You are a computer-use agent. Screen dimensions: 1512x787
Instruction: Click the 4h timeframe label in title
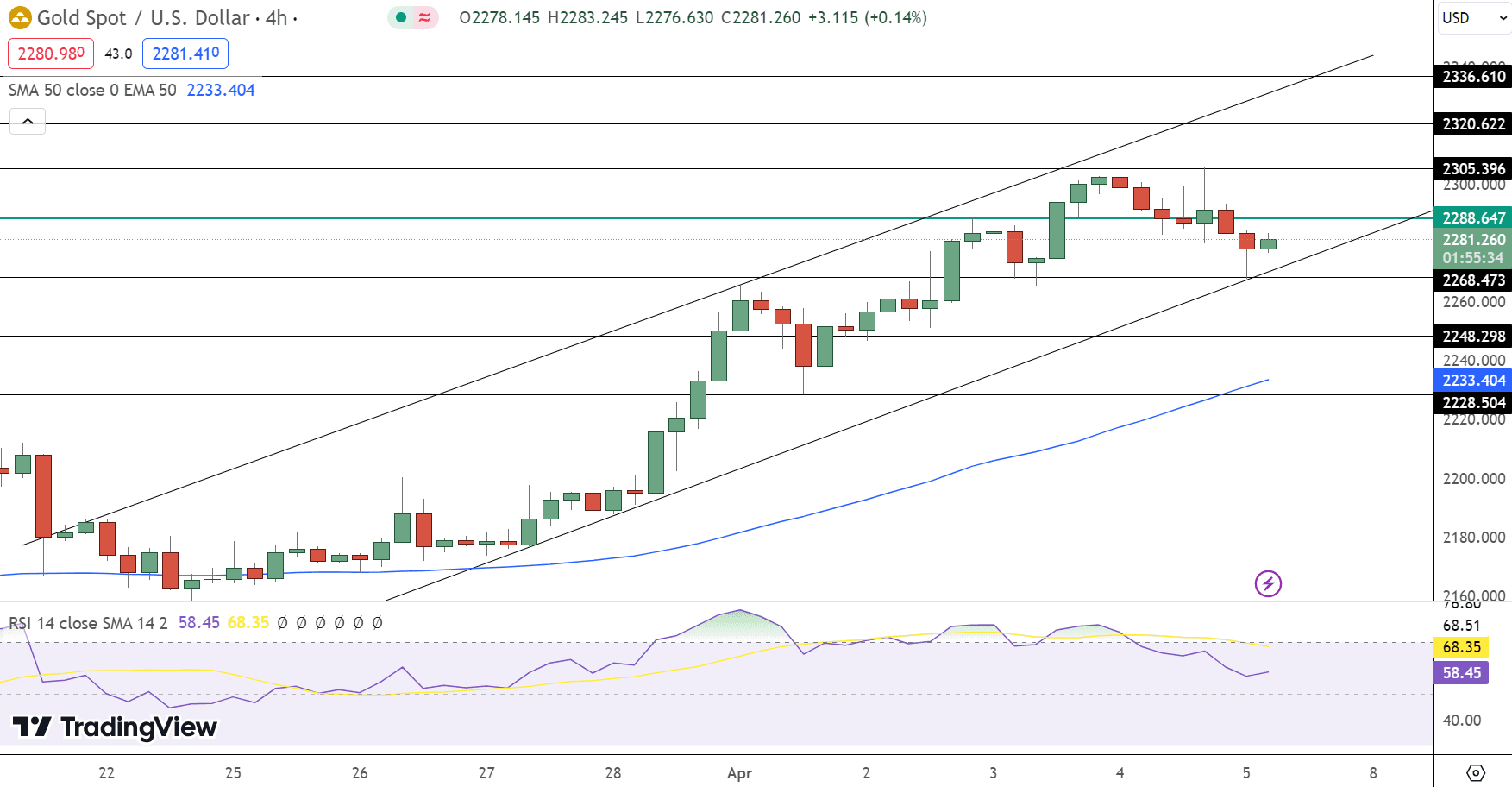click(x=276, y=17)
